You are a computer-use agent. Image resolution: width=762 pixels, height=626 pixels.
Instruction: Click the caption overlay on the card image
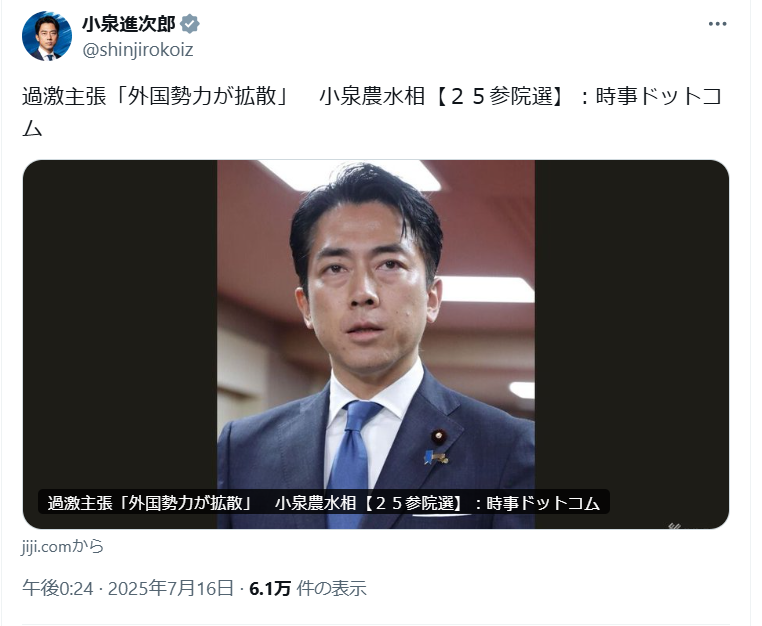pos(324,502)
